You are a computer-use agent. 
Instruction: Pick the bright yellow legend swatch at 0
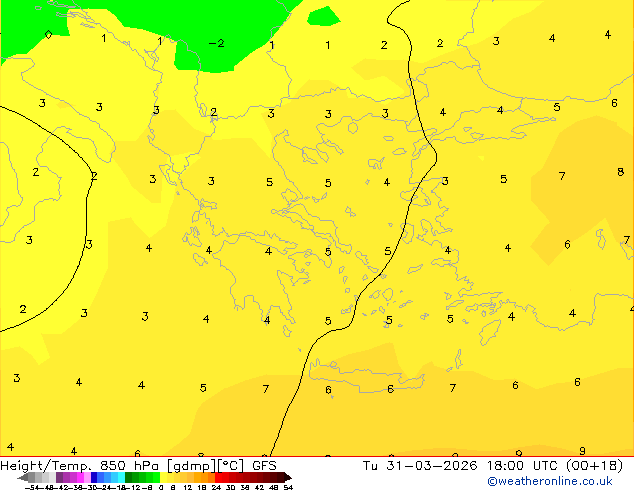[x=163, y=477]
